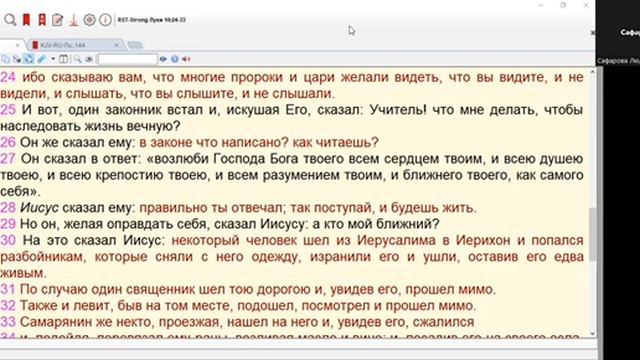Click the blue round info icon
This screenshot has height=360, width=640.
[x=175, y=59]
